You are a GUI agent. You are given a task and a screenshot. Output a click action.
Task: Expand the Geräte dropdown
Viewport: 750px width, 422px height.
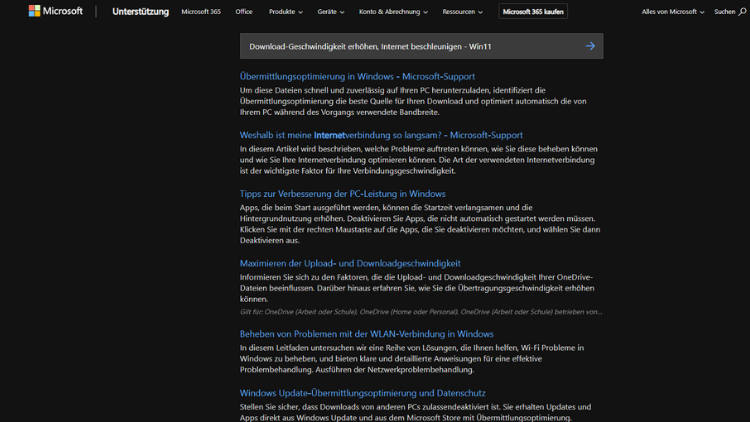tap(331, 11)
